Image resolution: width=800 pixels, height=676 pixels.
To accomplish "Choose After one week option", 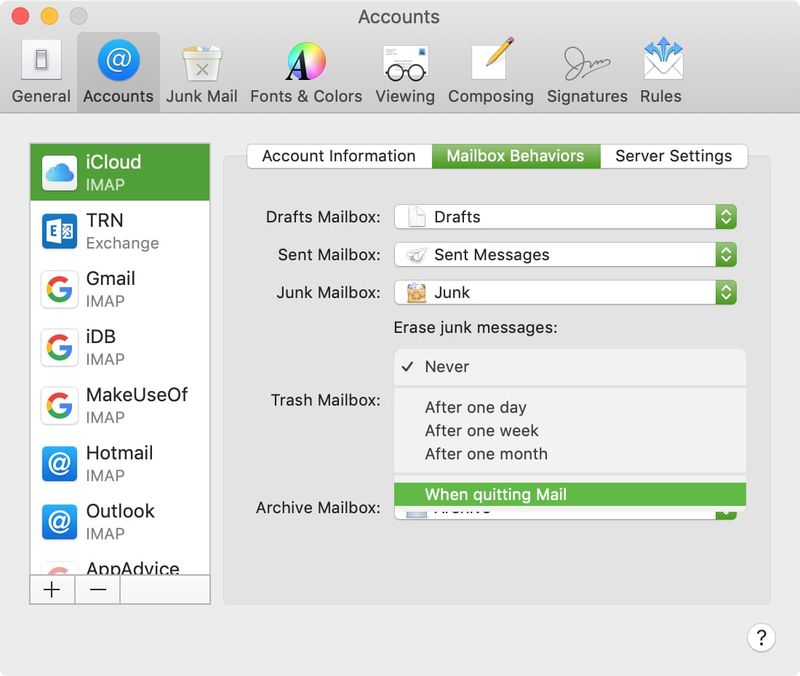I will pos(570,431).
